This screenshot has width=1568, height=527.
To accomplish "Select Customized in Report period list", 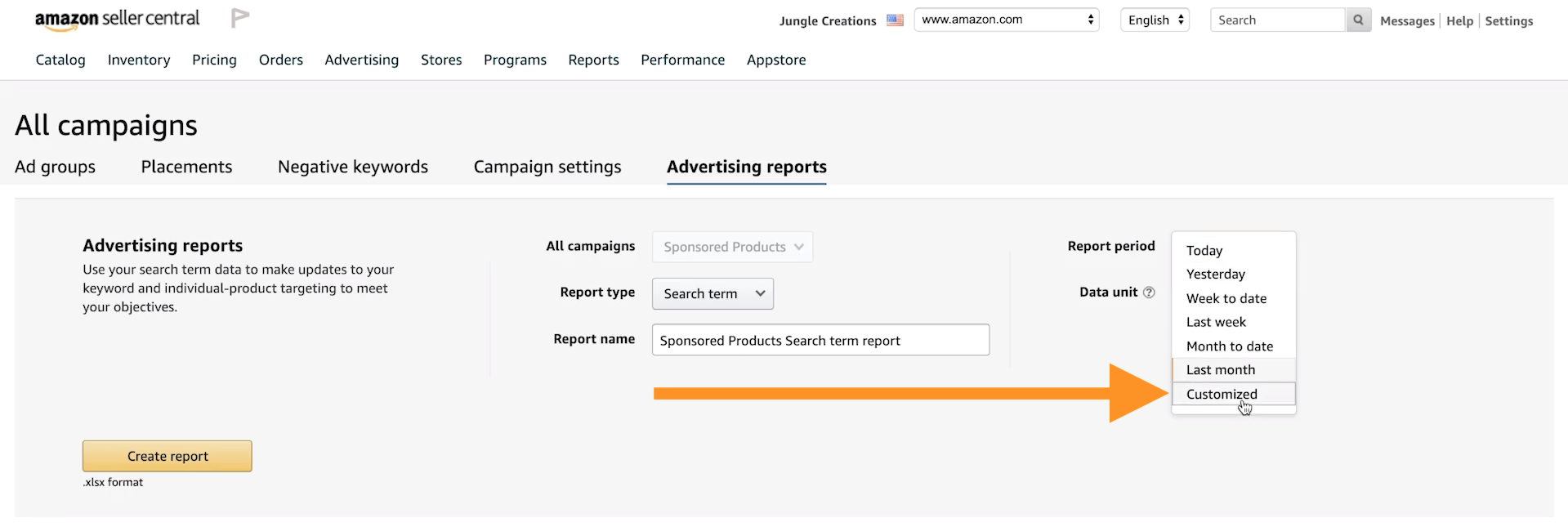I will (x=1222, y=394).
